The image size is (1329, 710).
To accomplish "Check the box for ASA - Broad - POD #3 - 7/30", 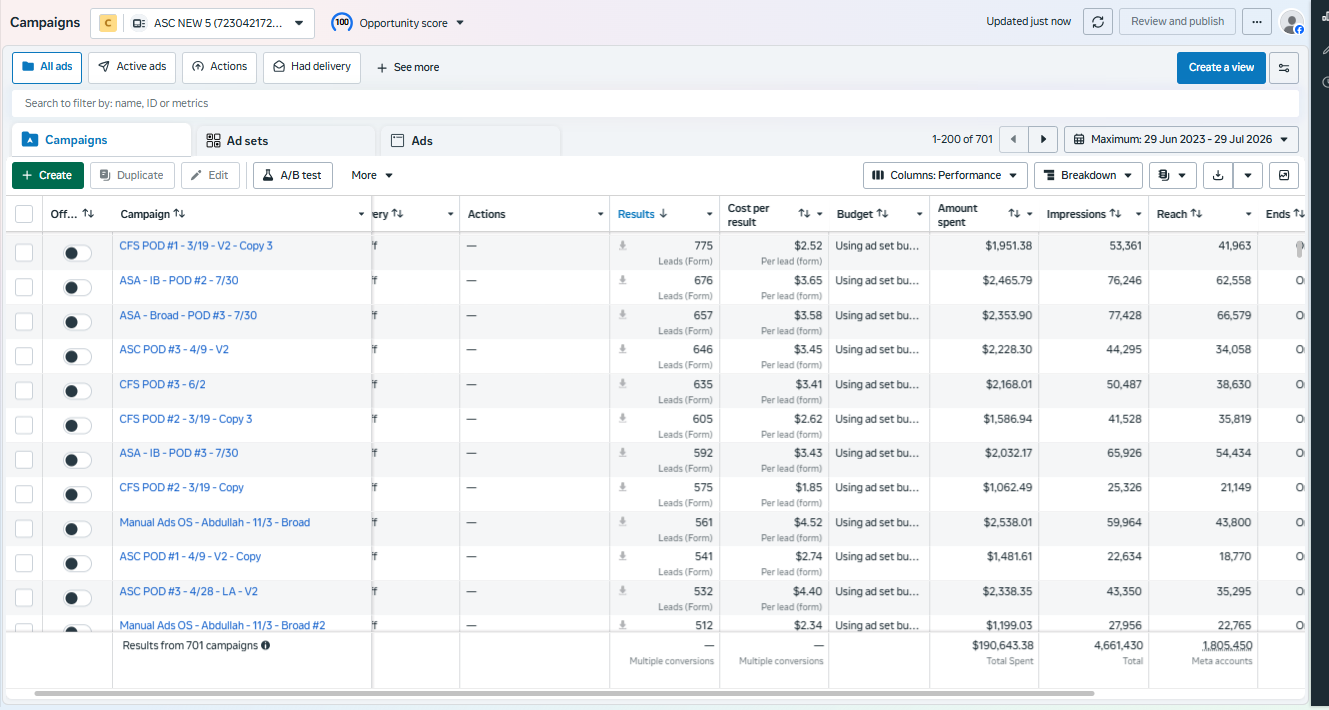I will pos(24,322).
